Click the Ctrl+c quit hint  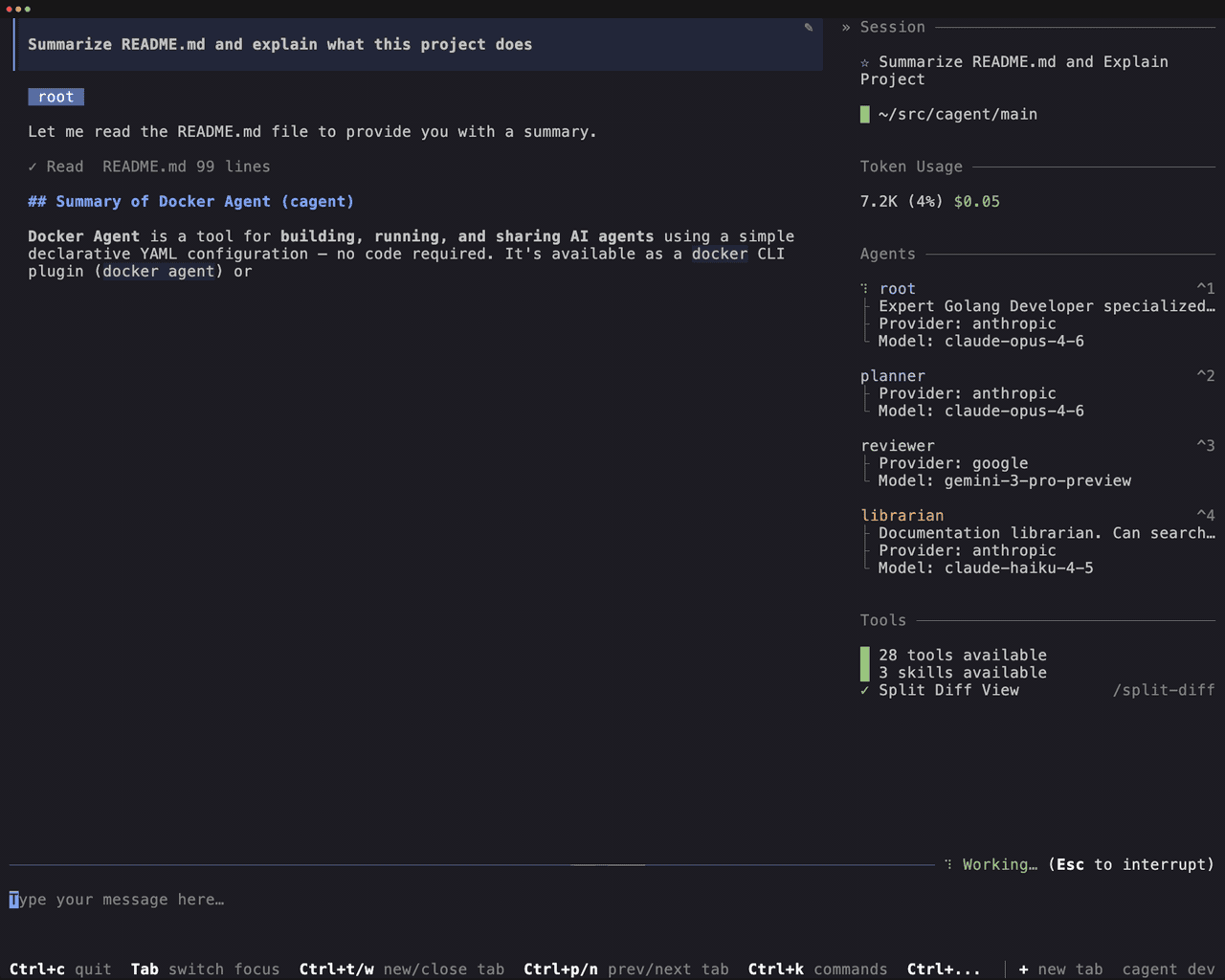tap(60, 969)
